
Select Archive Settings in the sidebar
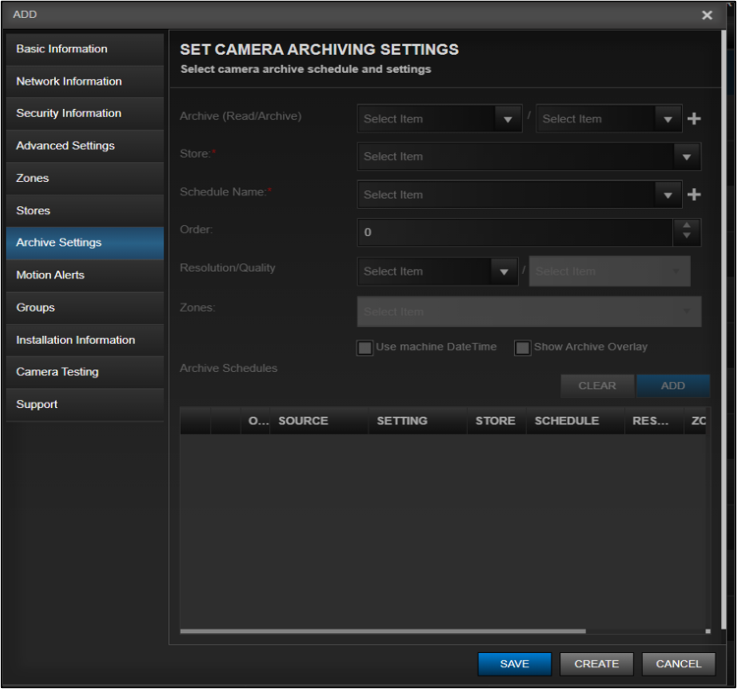85,243
